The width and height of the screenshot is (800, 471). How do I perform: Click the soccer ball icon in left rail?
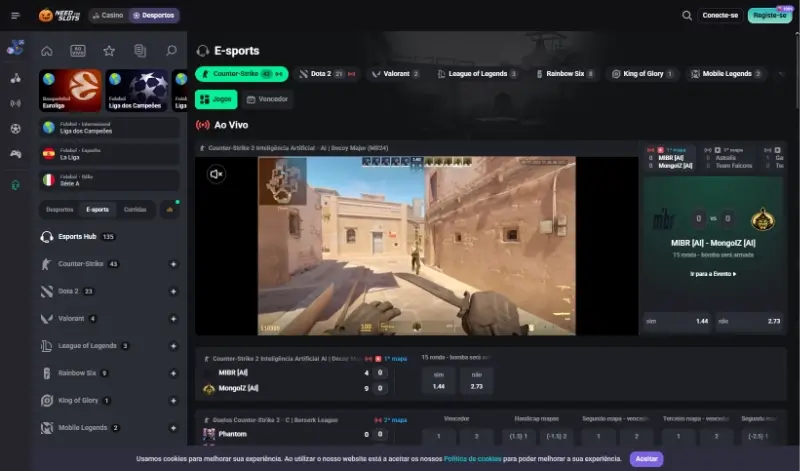[x=16, y=129]
